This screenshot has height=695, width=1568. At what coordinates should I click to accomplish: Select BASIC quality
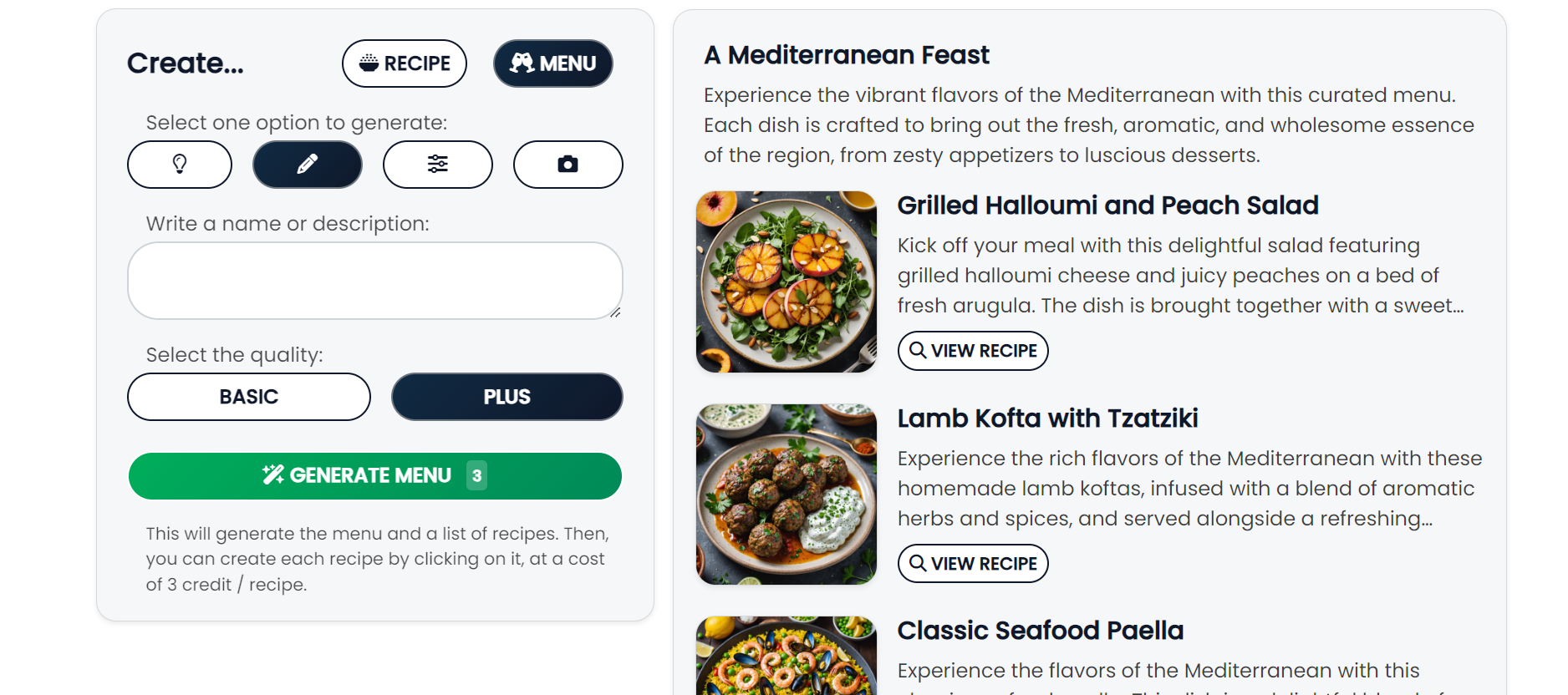pyautogui.click(x=249, y=397)
